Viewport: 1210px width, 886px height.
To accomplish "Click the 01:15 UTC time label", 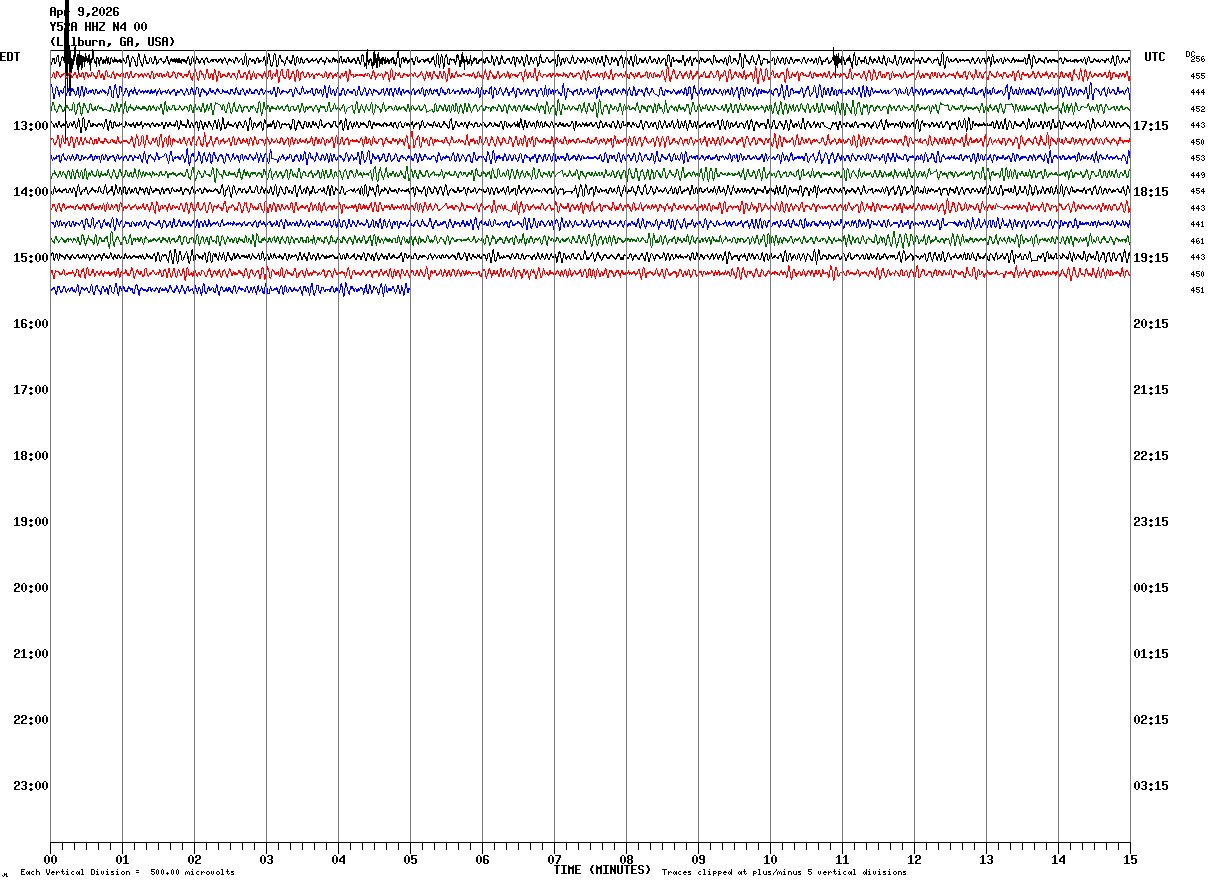I will coord(1151,654).
